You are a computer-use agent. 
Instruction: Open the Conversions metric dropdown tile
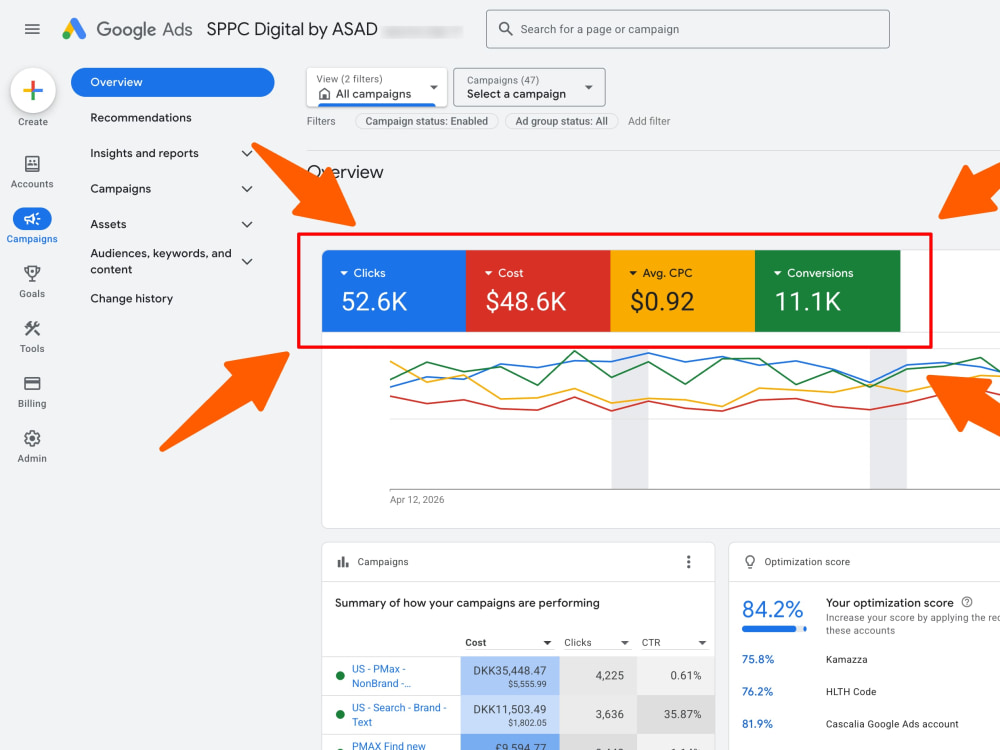[827, 291]
